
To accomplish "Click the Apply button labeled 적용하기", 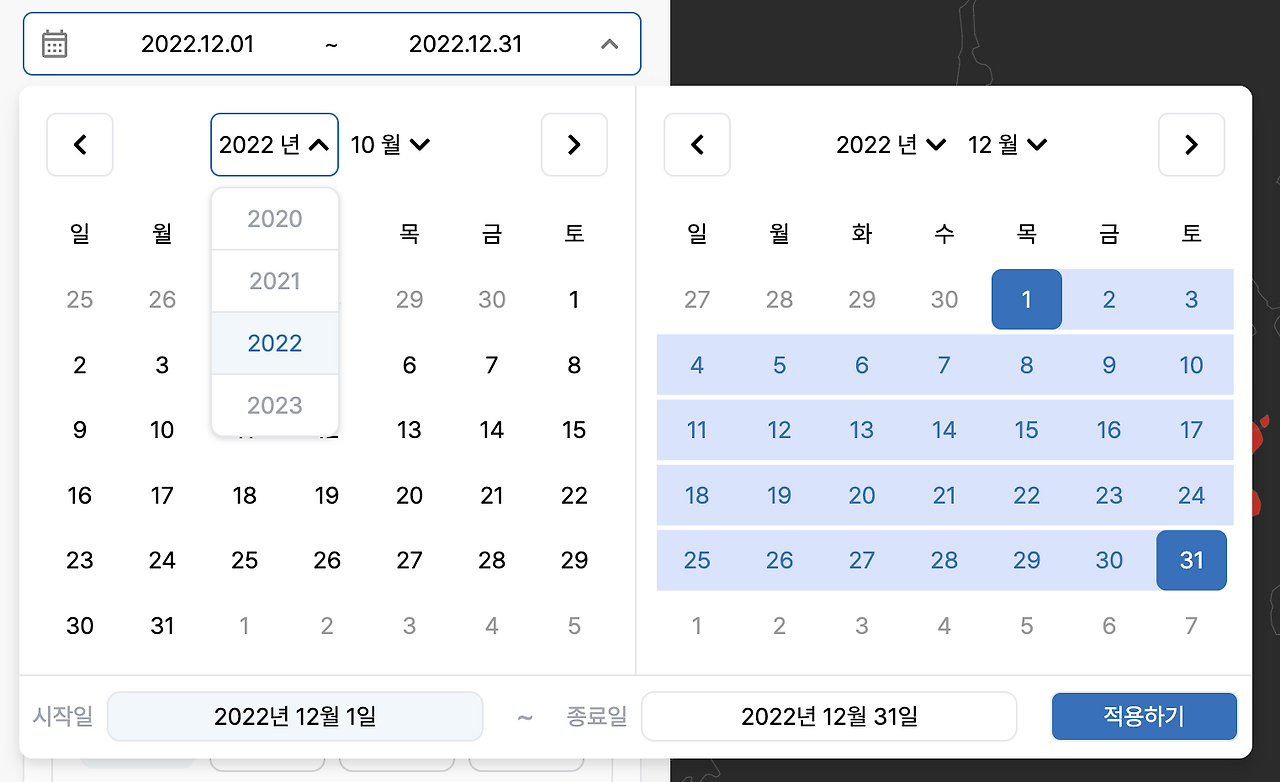I will pos(1143,716).
